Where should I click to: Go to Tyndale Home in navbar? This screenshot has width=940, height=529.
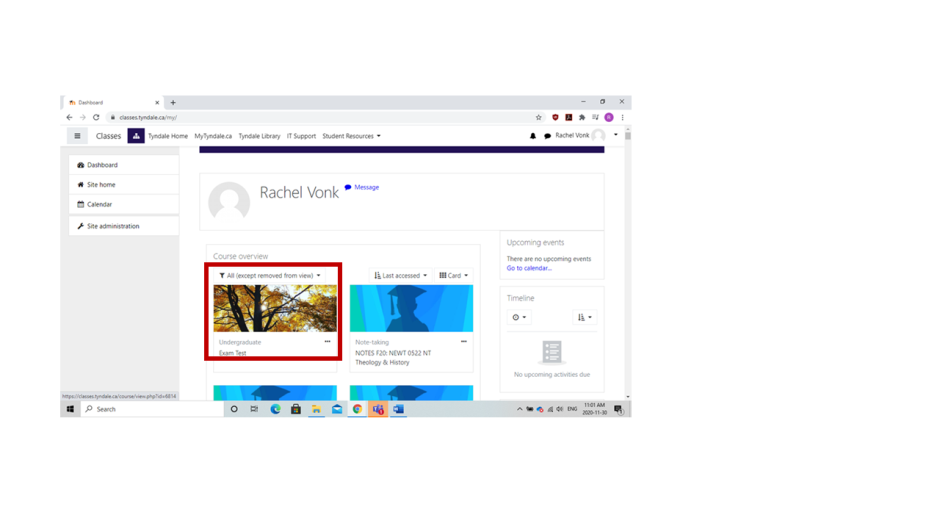pos(168,136)
